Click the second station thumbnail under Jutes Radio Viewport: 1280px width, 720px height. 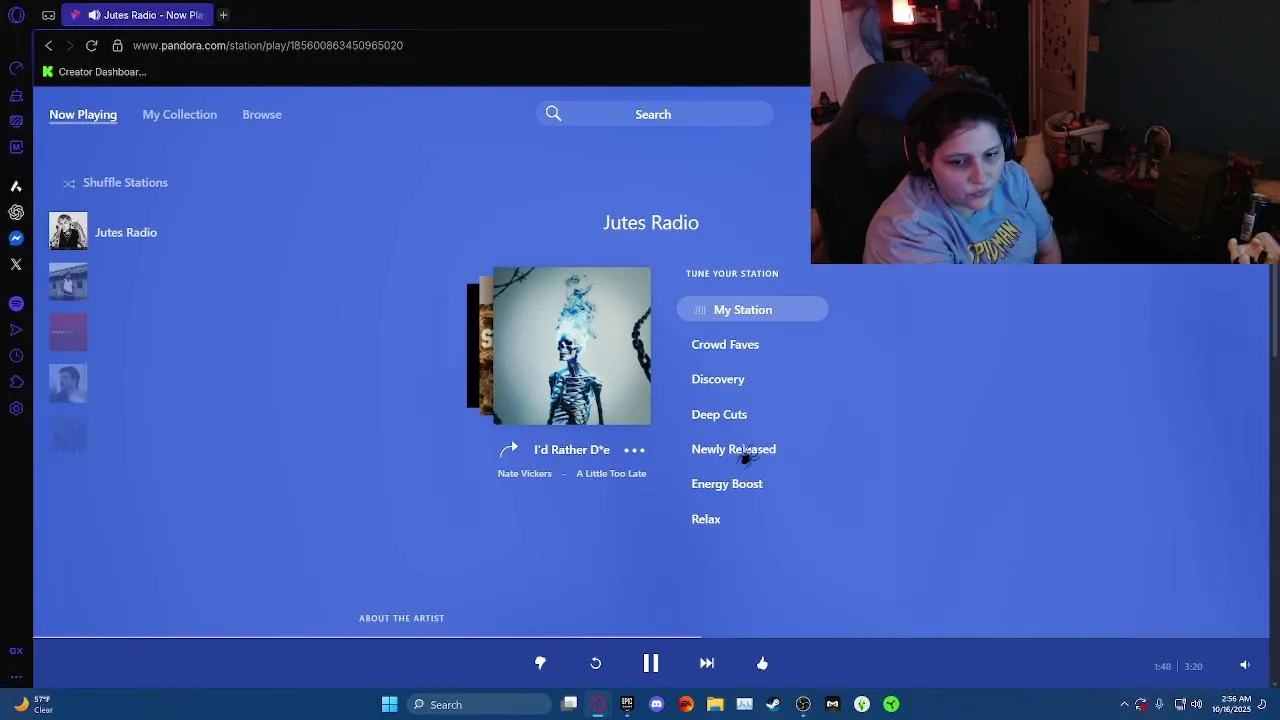coord(68,282)
